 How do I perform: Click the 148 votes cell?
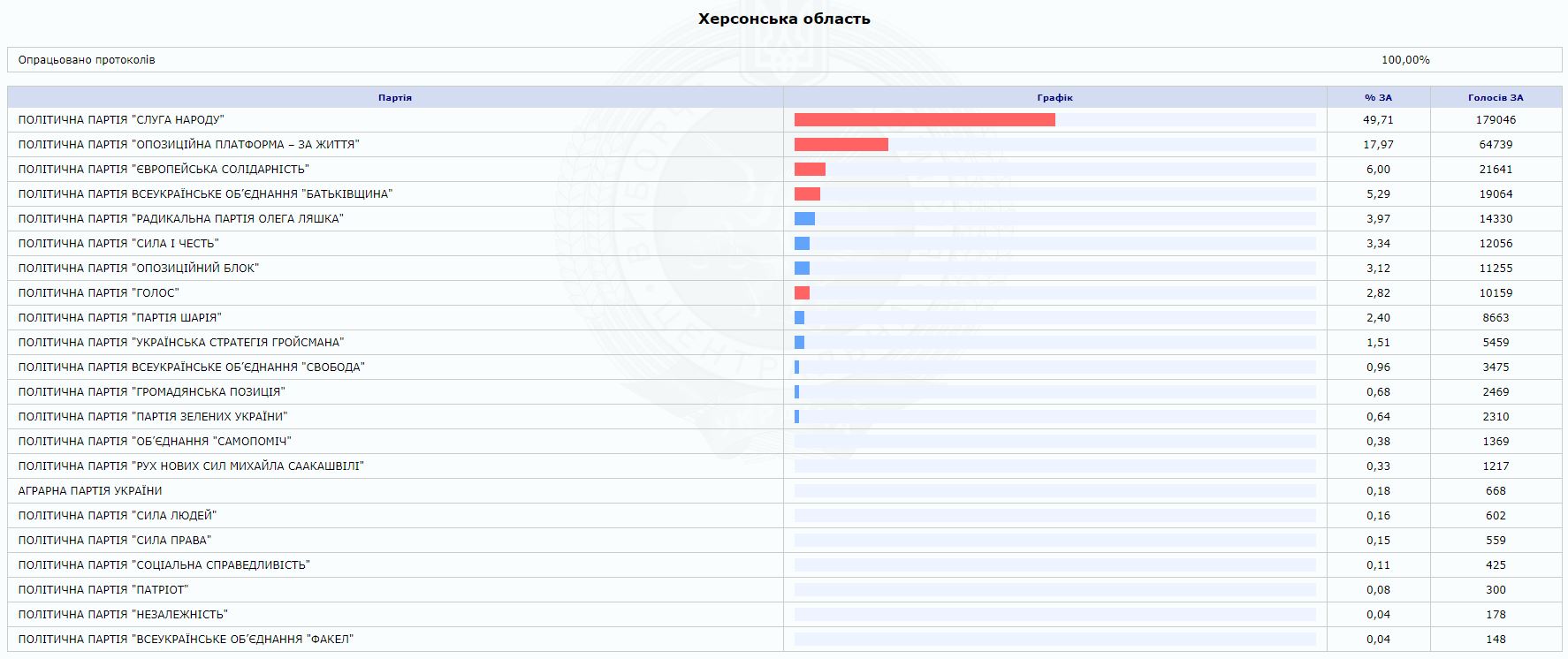pyautogui.click(x=1496, y=640)
